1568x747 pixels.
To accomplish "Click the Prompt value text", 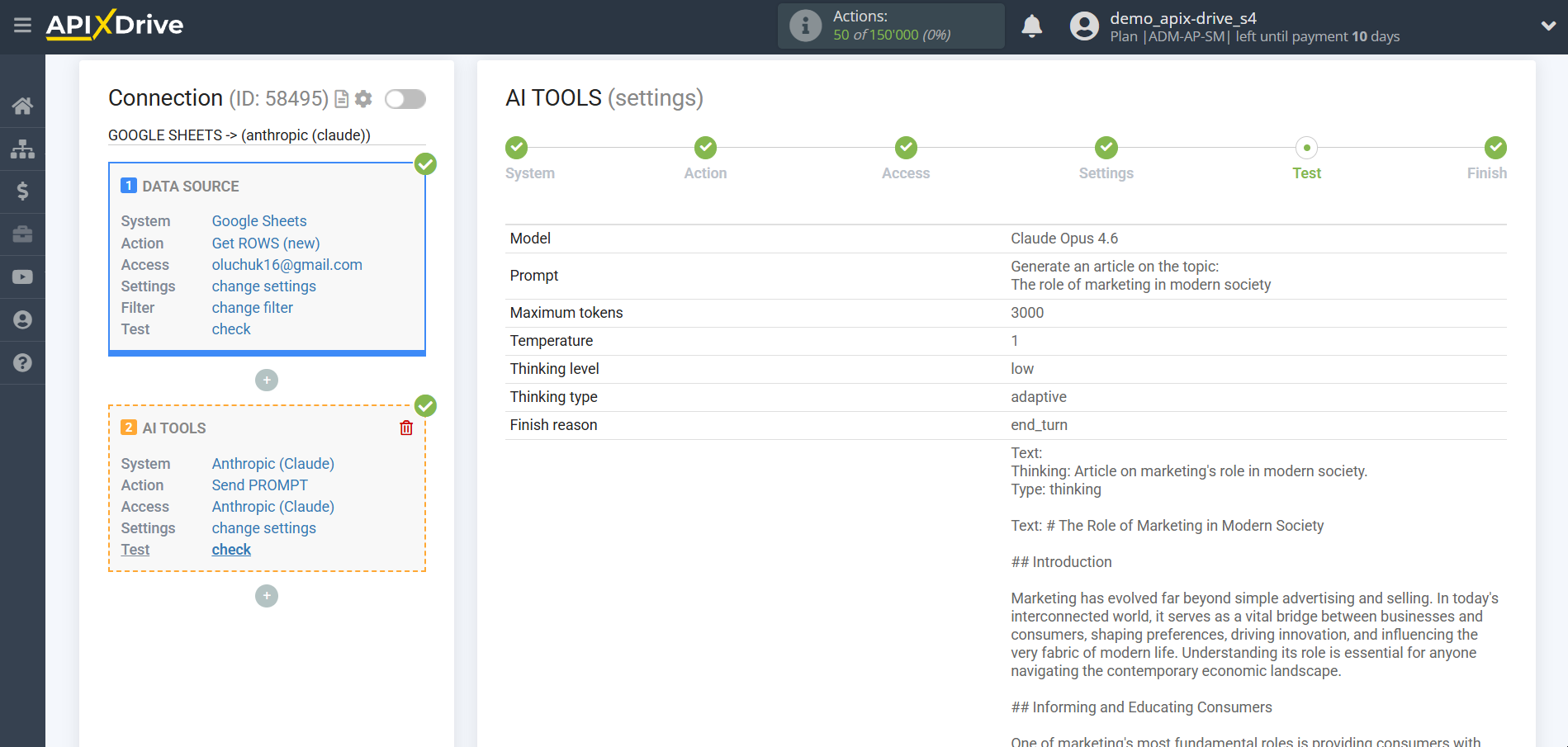I will pyautogui.click(x=1141, y=276).
